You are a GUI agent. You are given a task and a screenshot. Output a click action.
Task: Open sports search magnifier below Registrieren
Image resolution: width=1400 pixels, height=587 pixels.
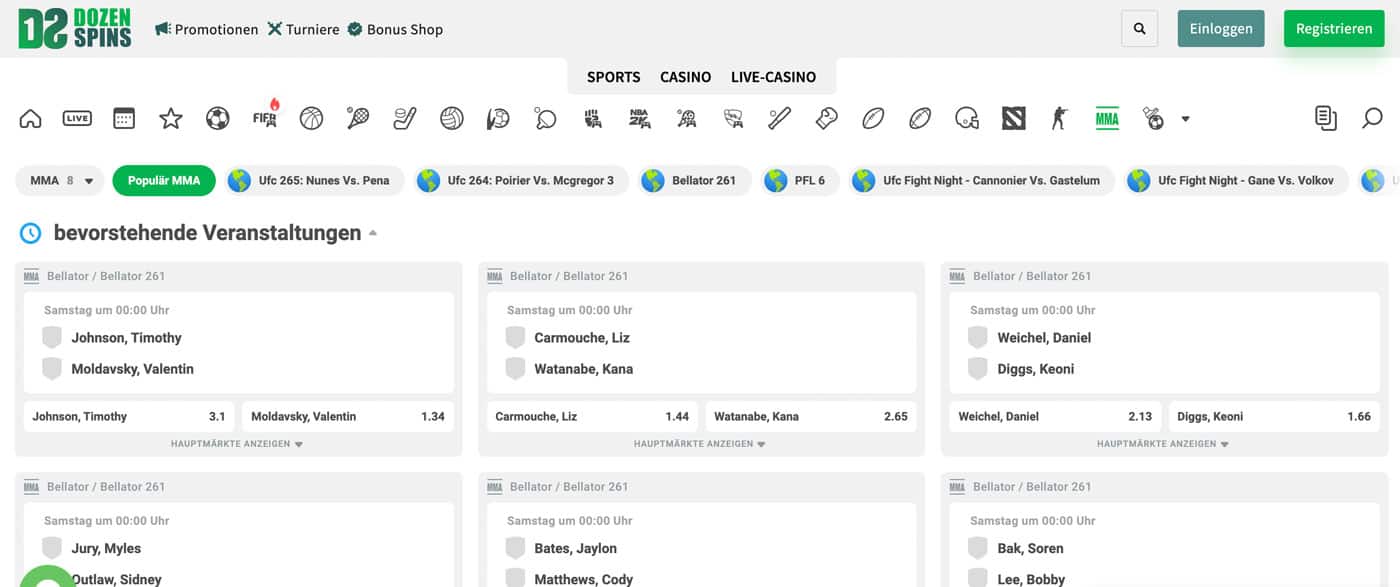coord(1372,119)
